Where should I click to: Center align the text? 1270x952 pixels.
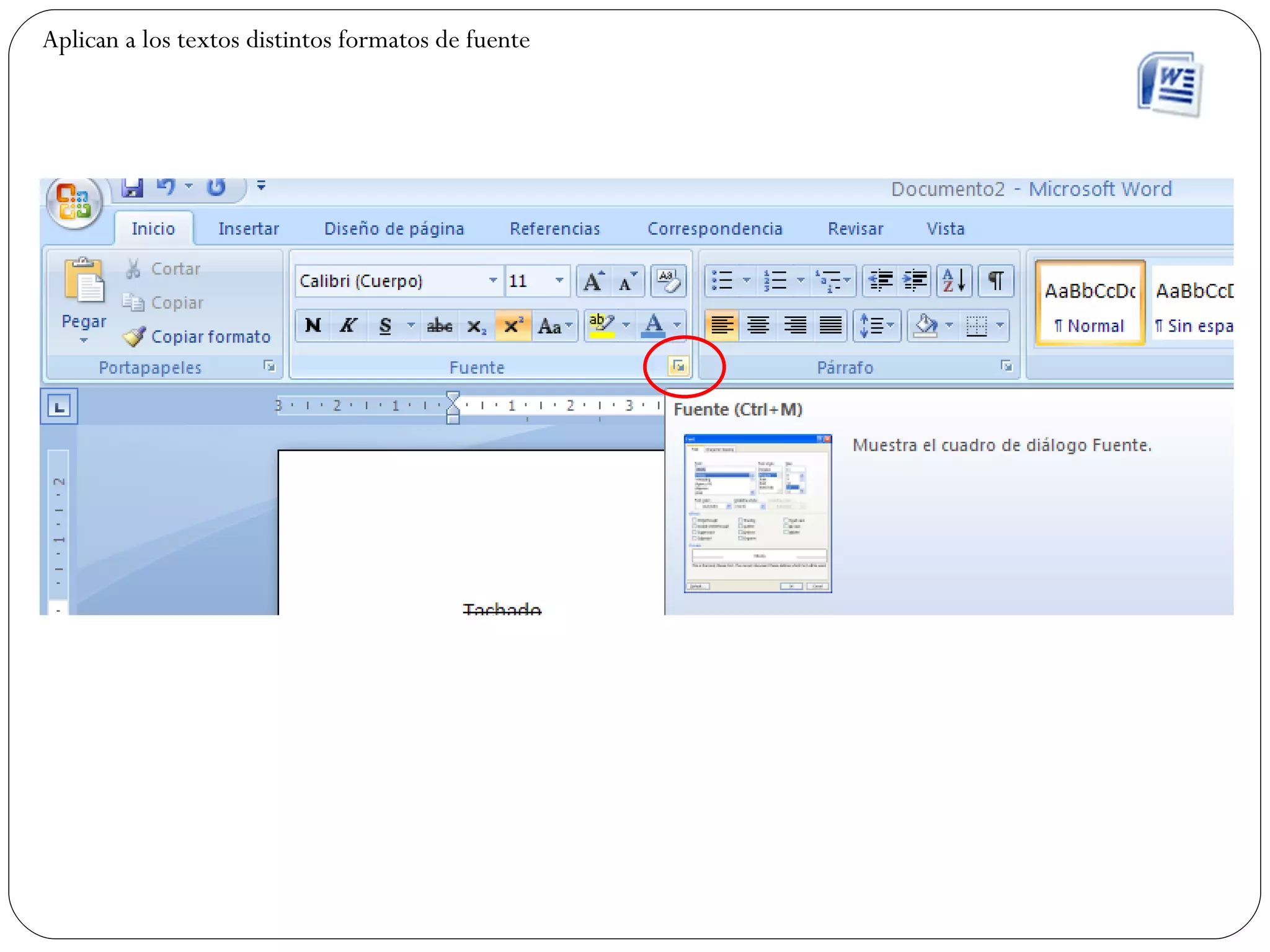point(758,325)
